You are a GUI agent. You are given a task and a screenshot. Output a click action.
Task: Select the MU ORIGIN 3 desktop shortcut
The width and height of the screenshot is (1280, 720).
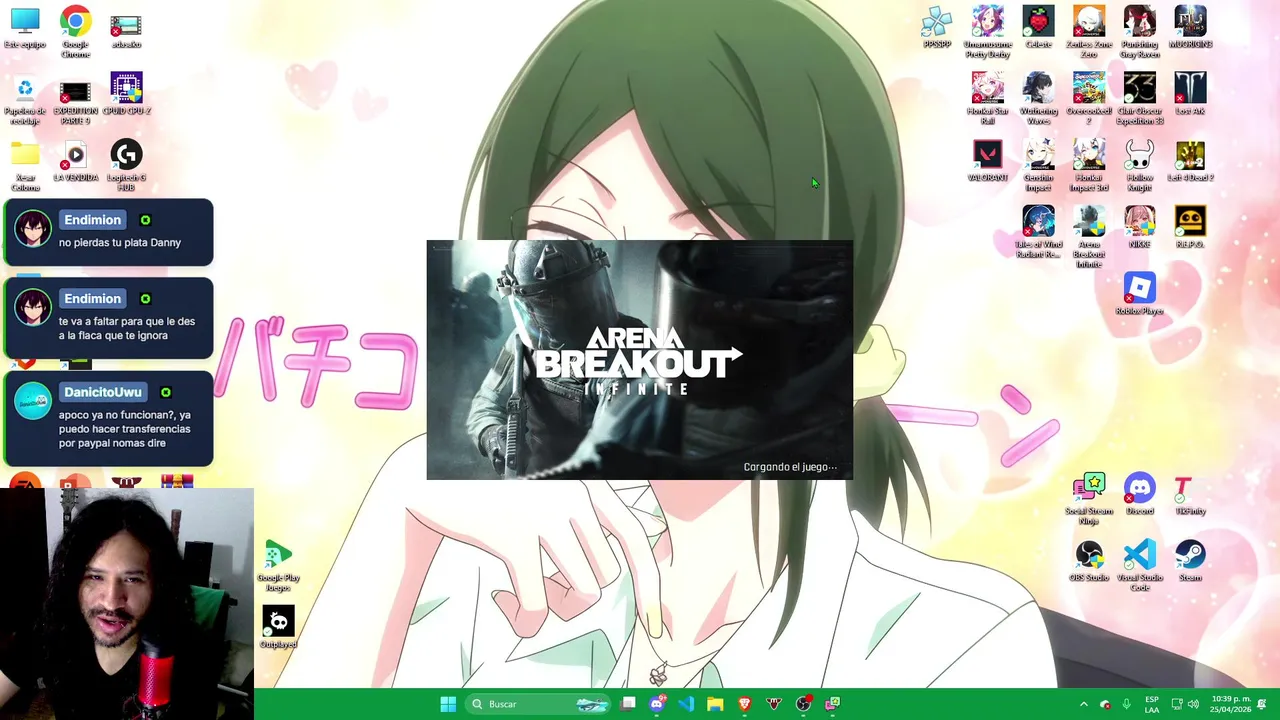coord(1190,28)
